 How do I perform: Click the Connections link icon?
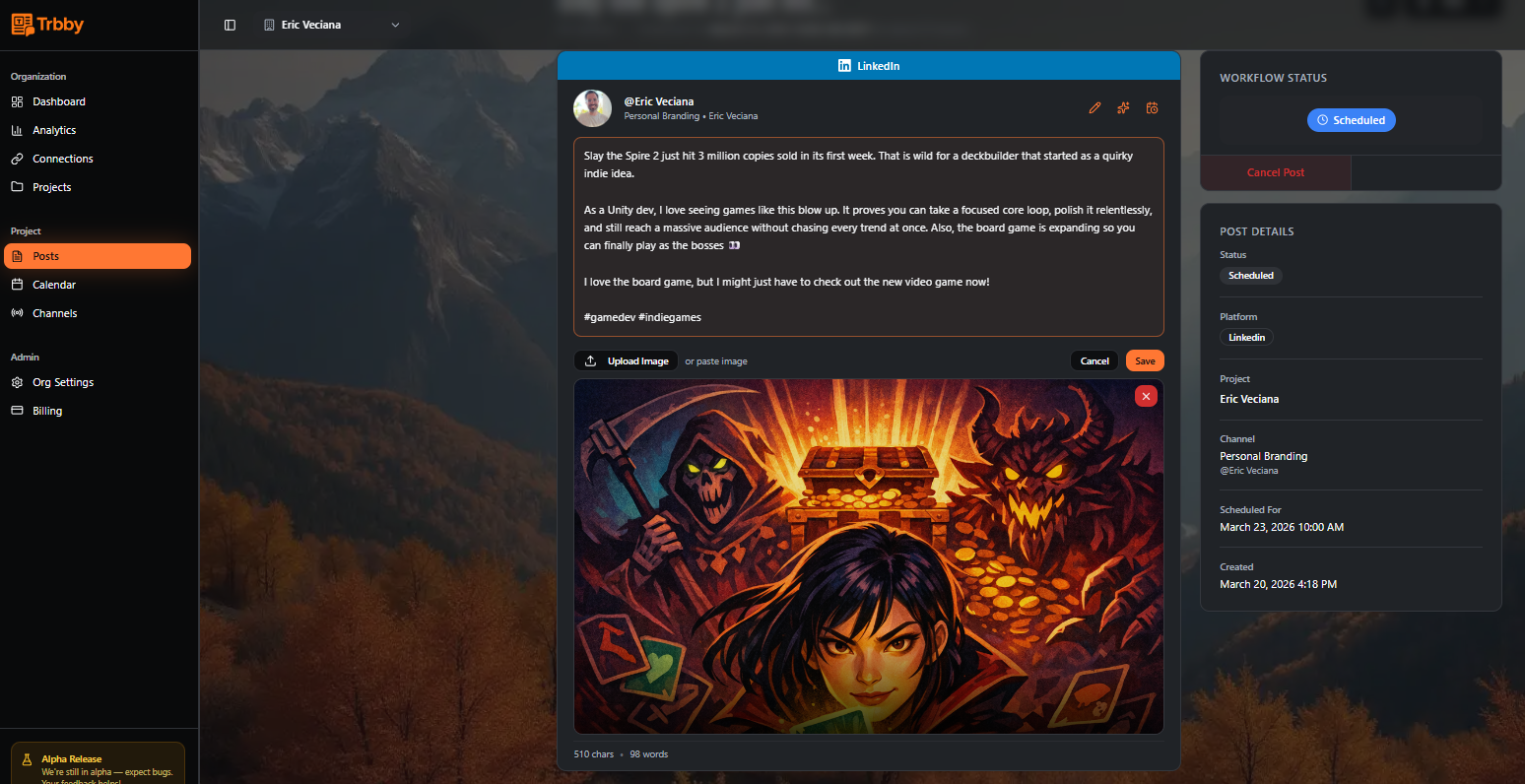pos(17,159)
